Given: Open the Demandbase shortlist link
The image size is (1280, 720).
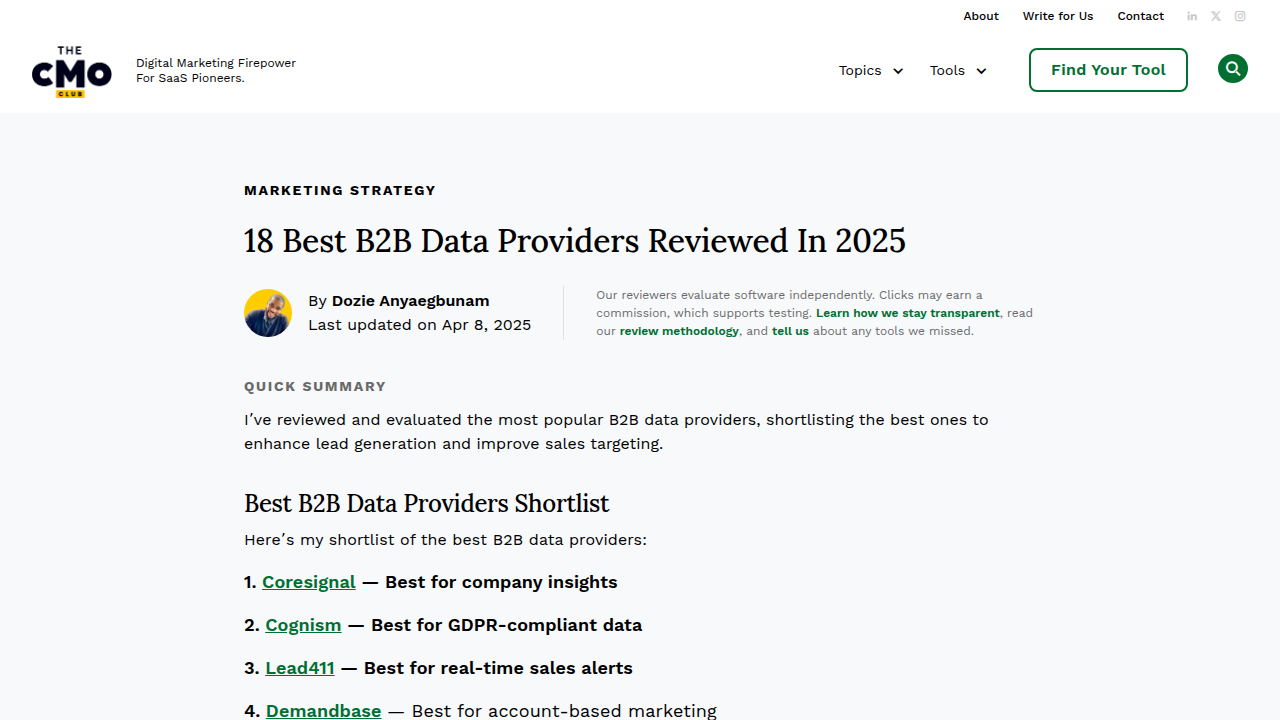Looking at the screenshot, I should [324, 711].
